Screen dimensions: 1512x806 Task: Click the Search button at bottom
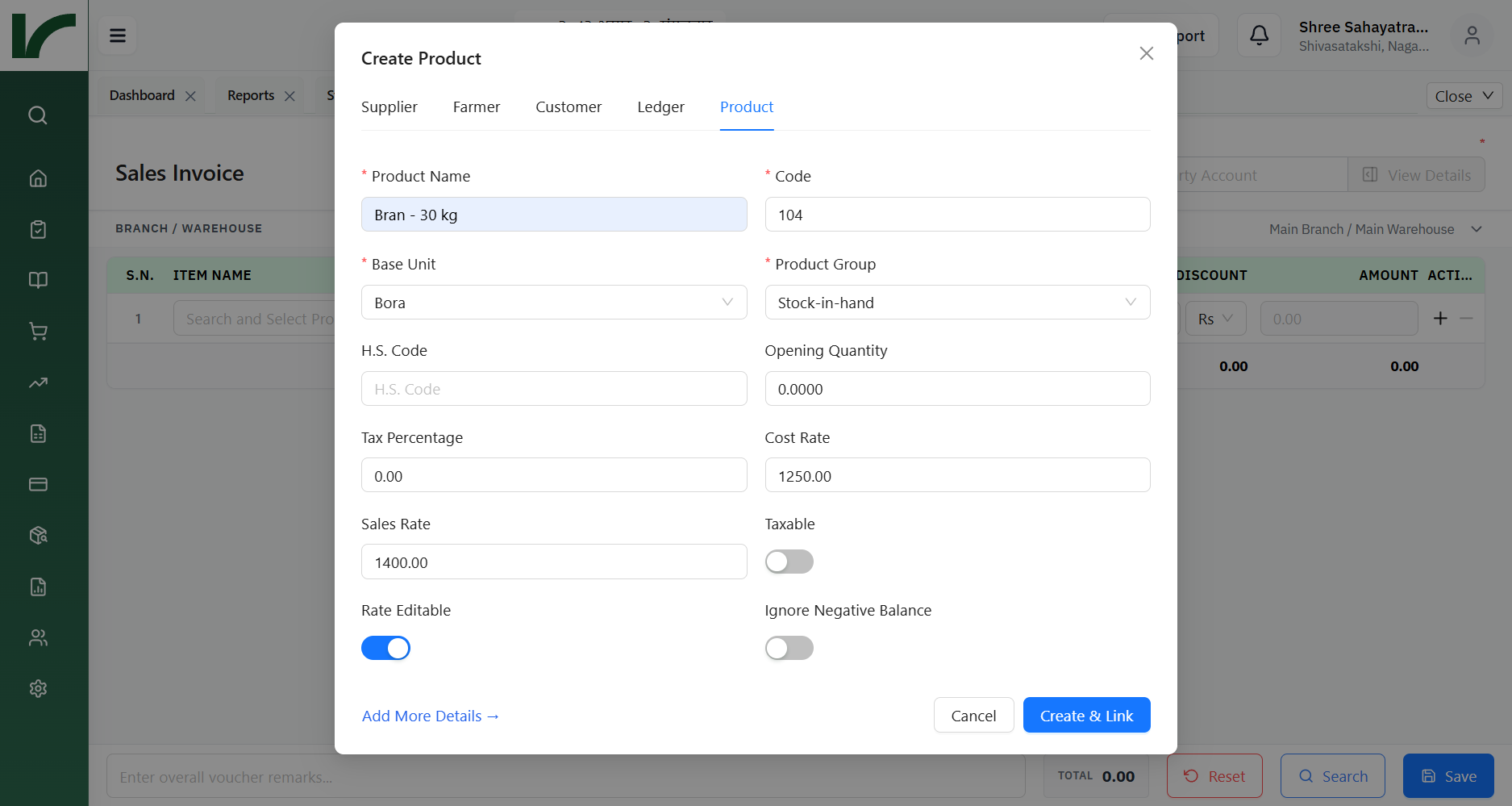click(x=1333, y=776)
